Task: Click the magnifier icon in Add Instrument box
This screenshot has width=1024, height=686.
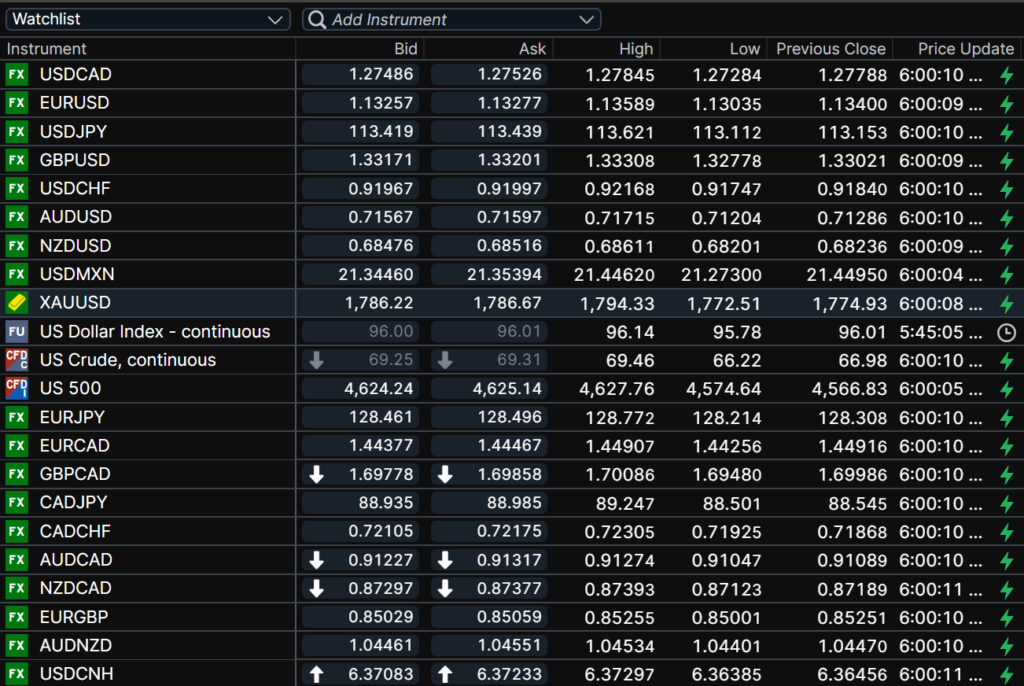Action: 316,20
